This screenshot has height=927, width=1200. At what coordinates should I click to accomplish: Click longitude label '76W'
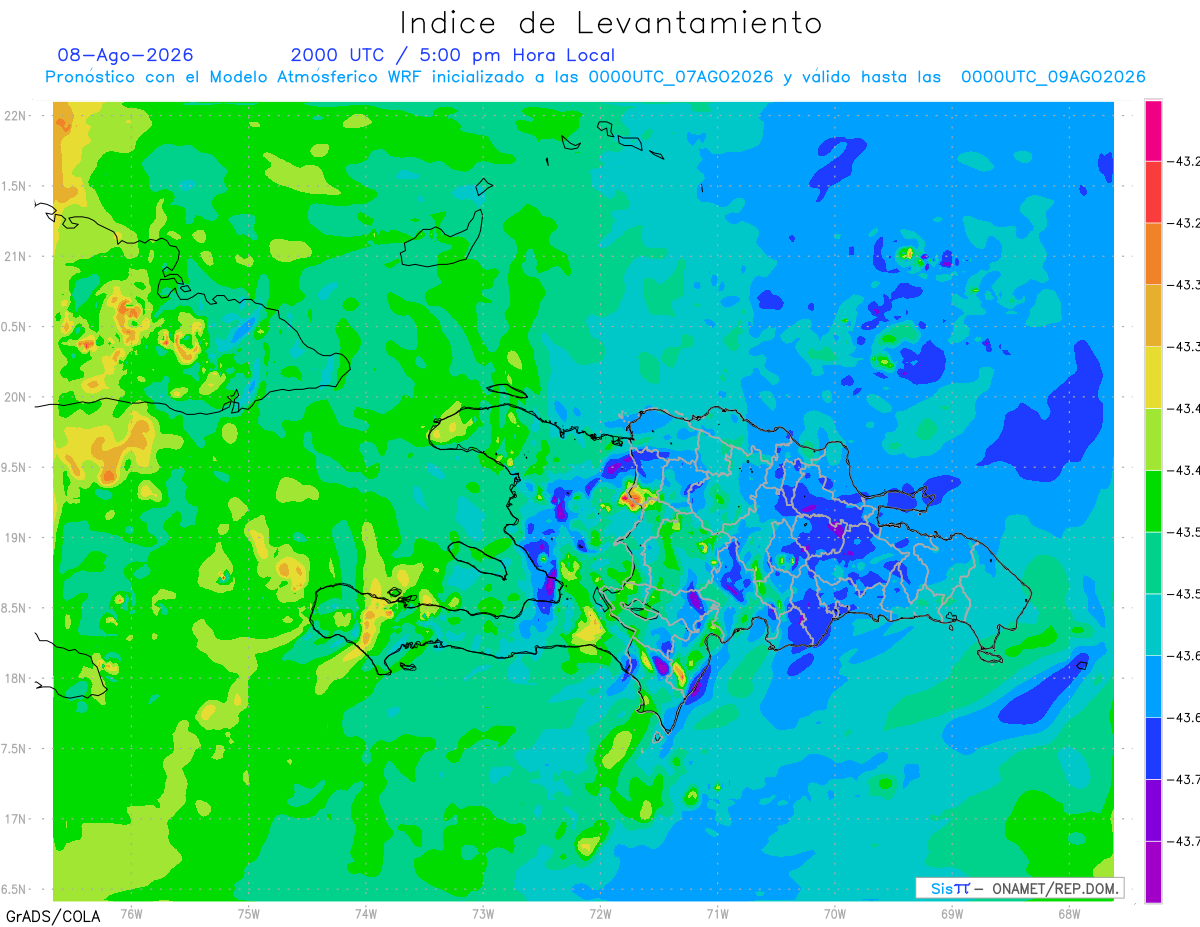coord(131,914)
